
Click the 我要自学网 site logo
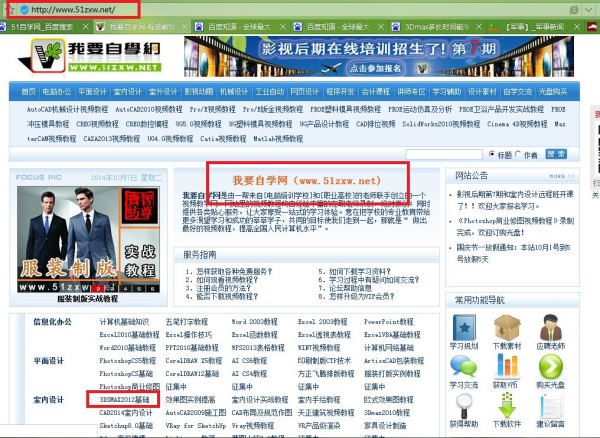pos(90,56)
